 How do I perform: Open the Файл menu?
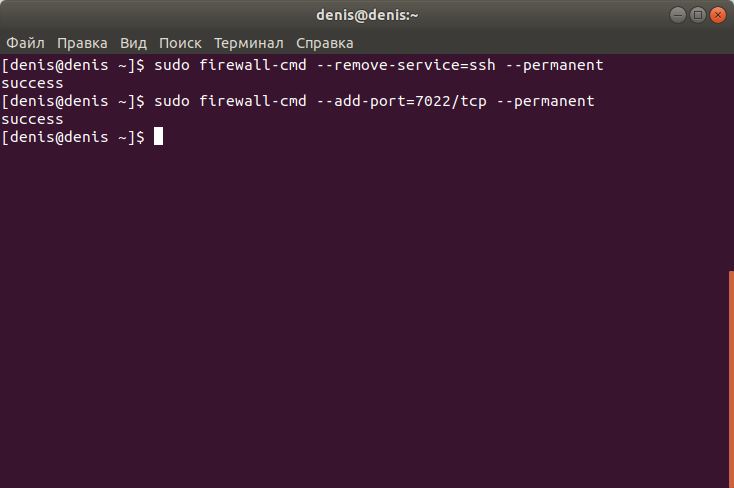25,43
